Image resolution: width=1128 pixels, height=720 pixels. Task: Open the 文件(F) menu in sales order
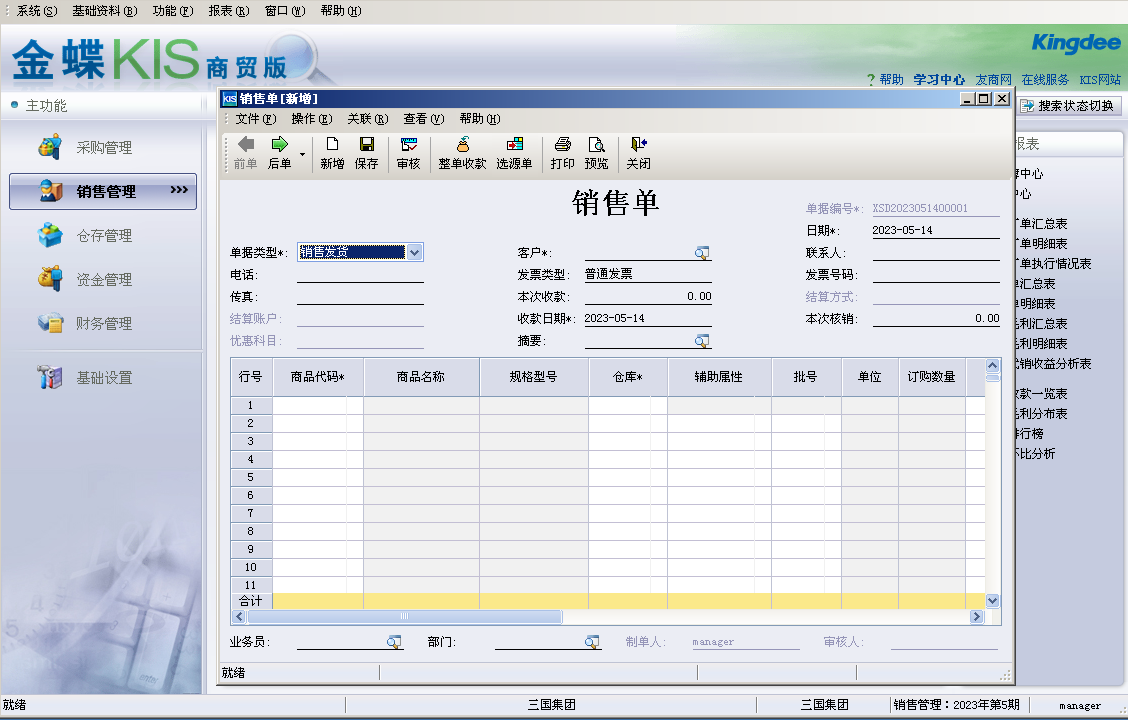click(255, 119)
